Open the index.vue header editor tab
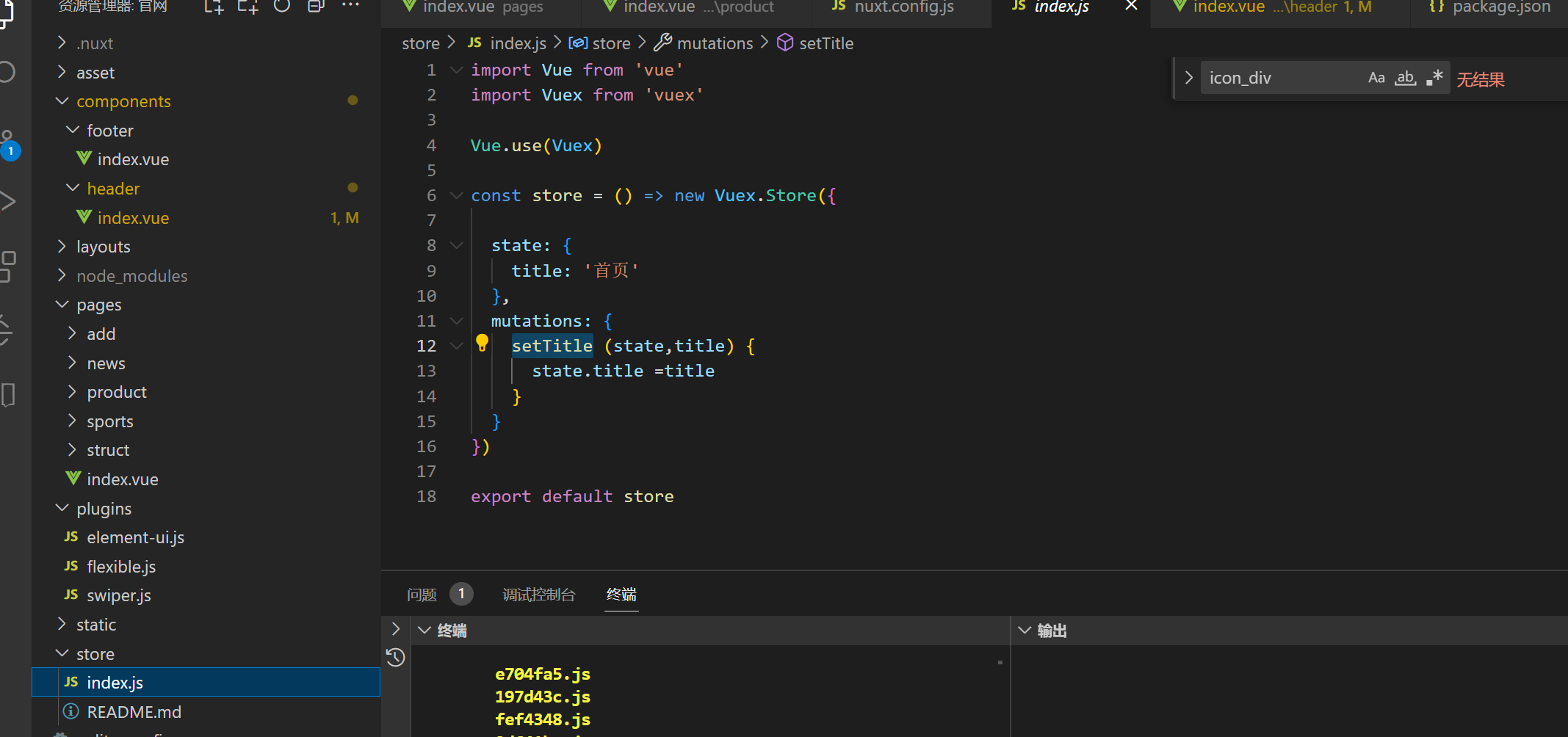 [x=1280, y=7]
